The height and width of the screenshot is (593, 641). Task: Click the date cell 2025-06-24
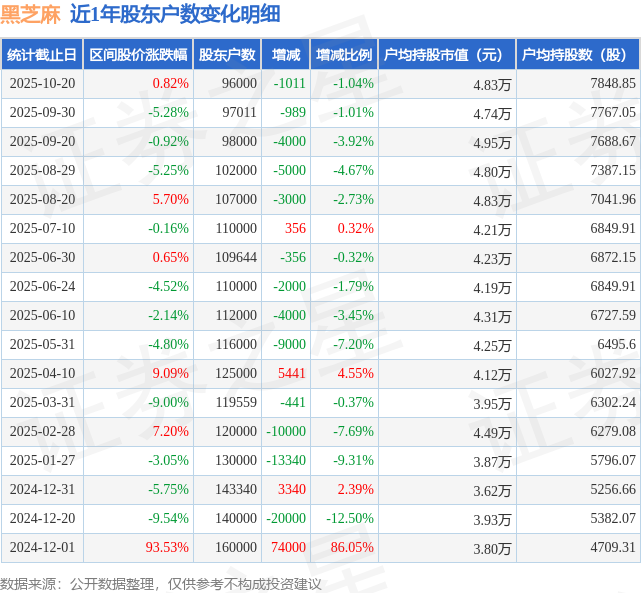click(43, 286)
